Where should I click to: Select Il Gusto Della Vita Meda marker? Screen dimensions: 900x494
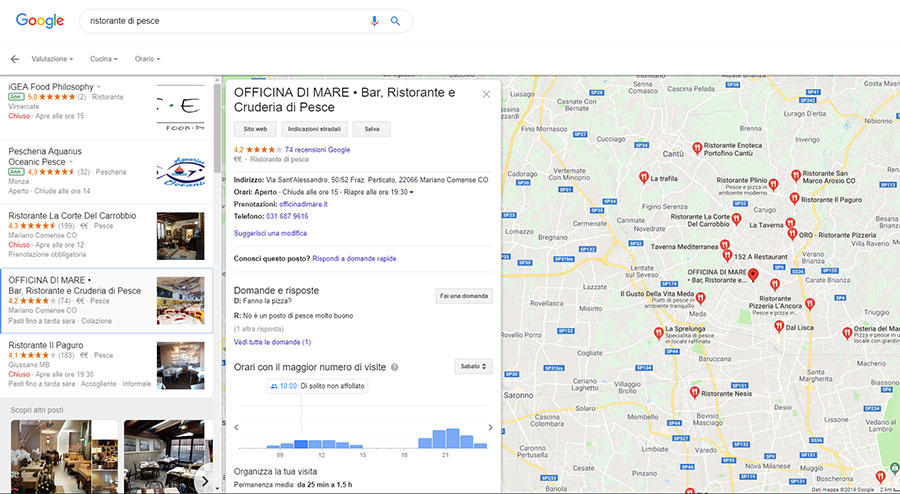click(700, 297)
